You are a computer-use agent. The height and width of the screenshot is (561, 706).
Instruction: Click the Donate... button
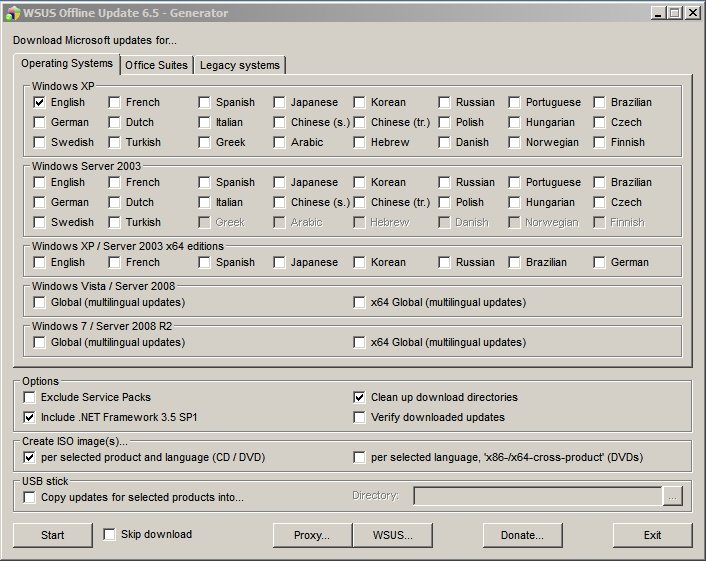[522, 535]
